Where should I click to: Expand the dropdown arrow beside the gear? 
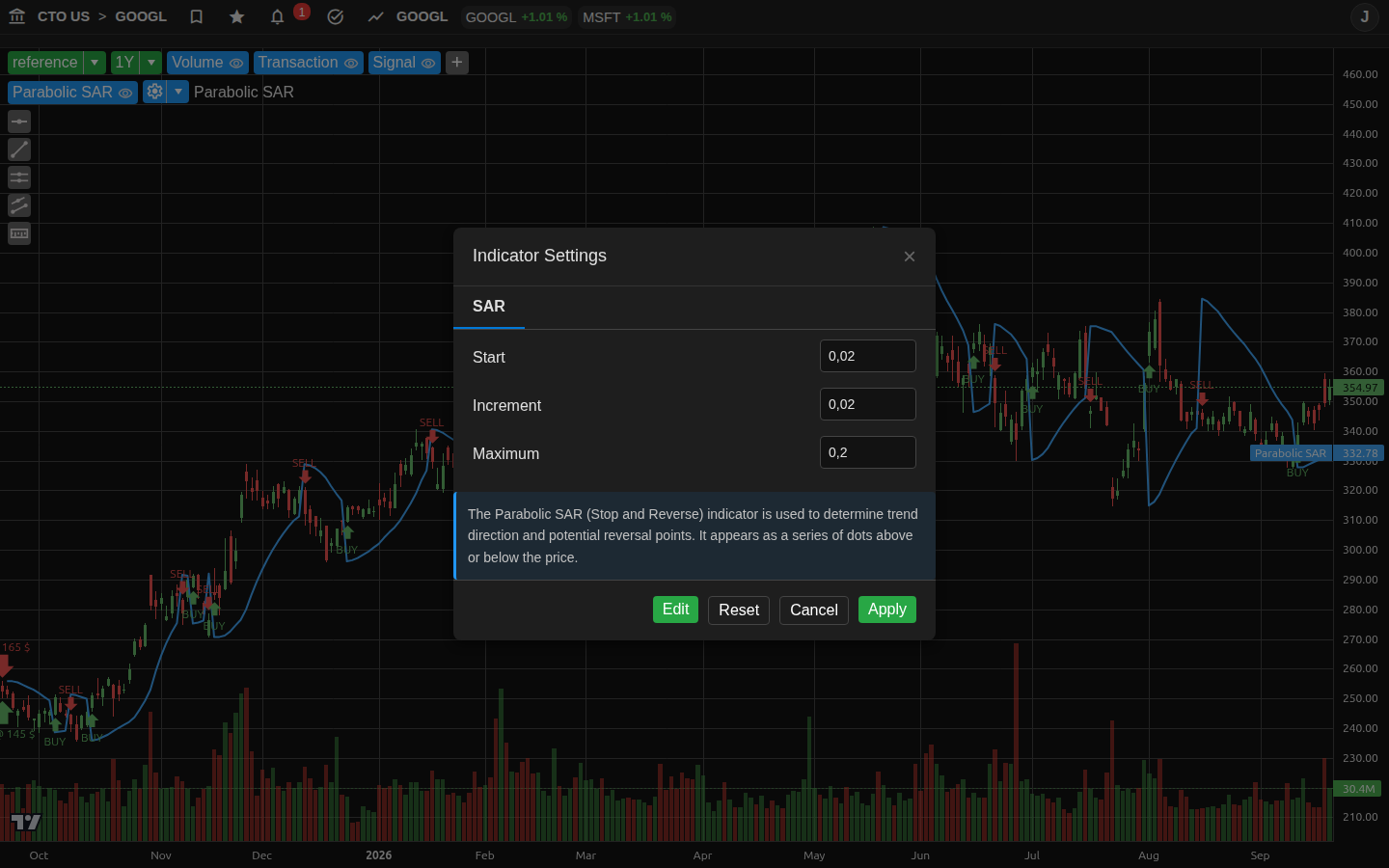point(178,92)
